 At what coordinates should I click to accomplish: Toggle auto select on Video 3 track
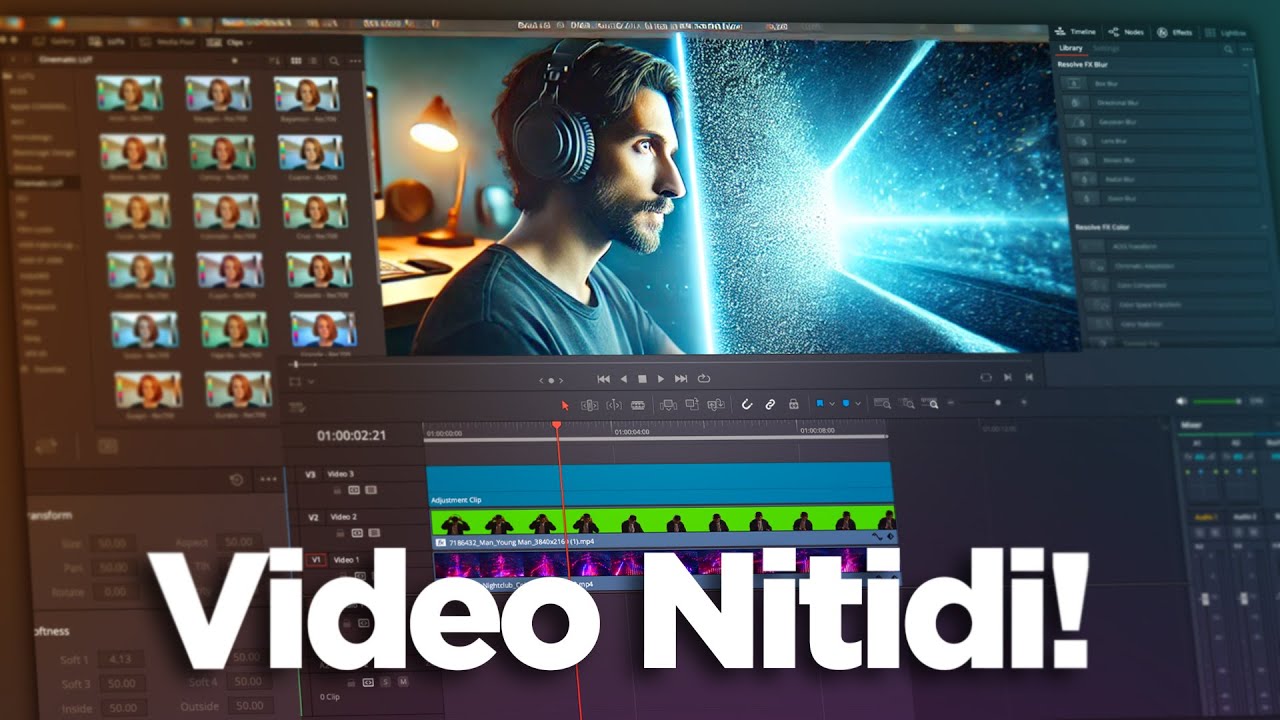tap(354, 490)
